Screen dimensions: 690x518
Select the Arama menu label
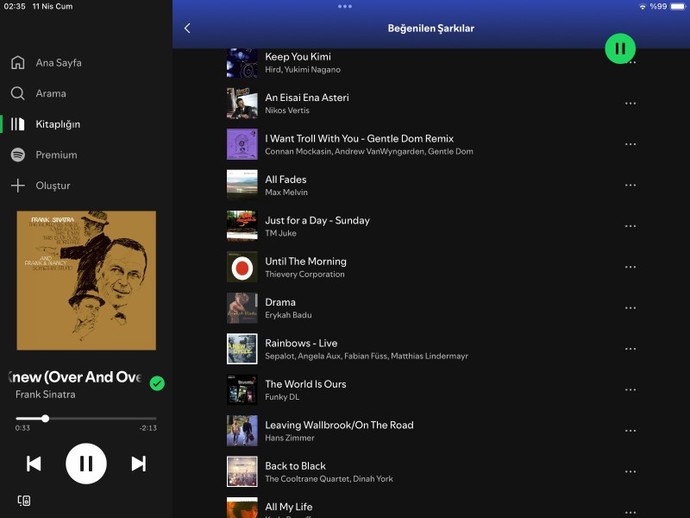click(x=51, y=93)
